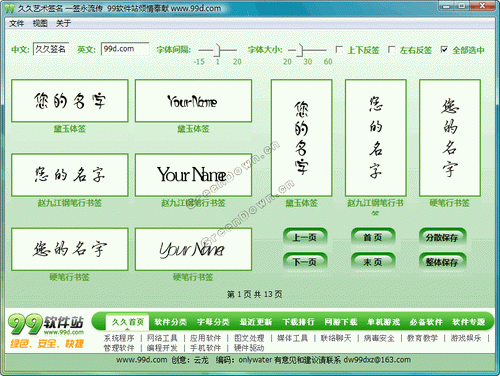Maximize the 久久艺术签名 window
This screenshot has height=376, width=500.
click(462, 6)
